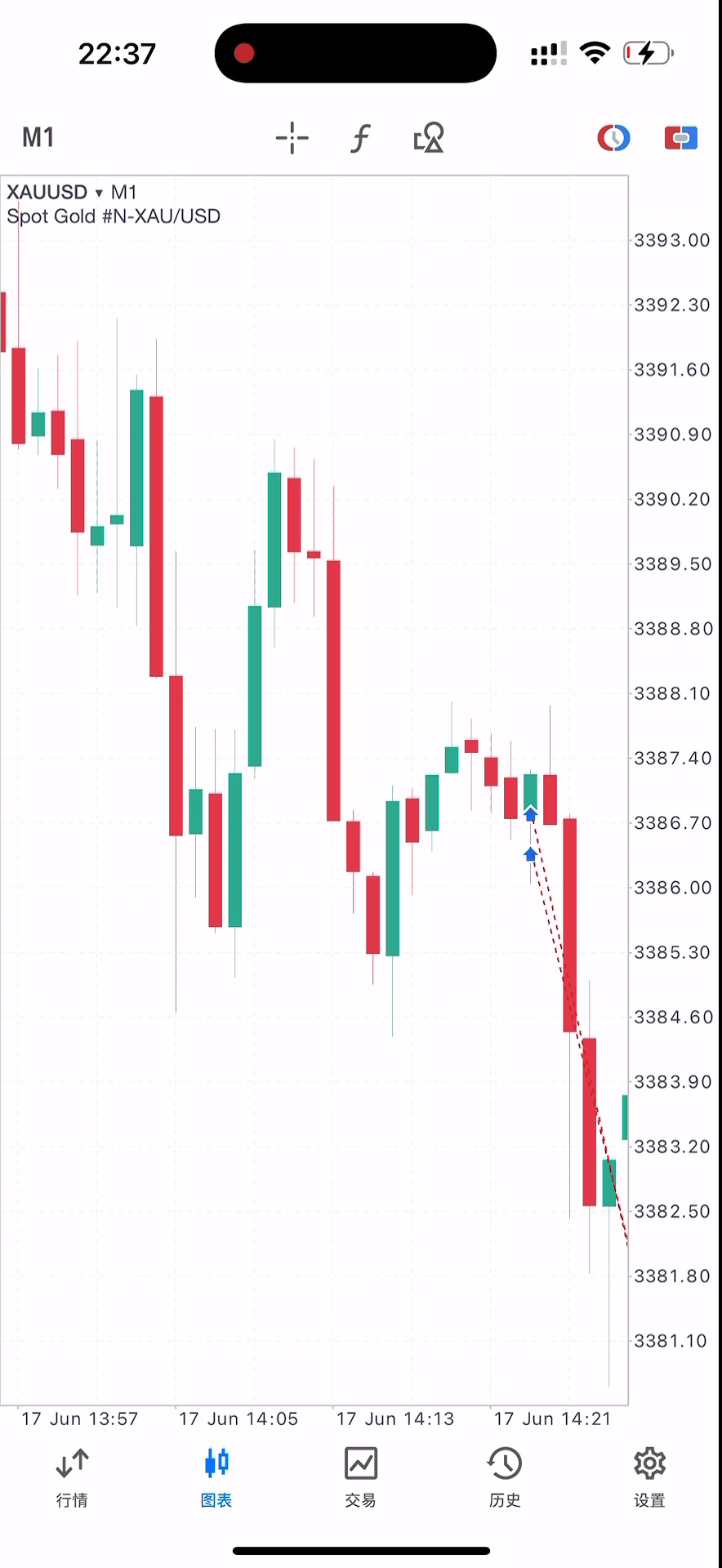Tap the 17 Jun 14:13 time label
The height and width of the screenshot is (1568, 722).
[395, 1419]
